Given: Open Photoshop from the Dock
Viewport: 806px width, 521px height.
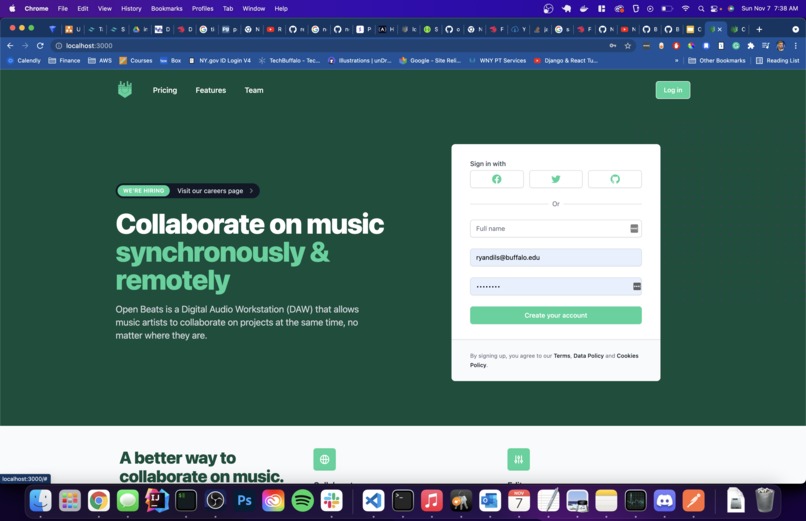Looking at the screenshot, I should (x=244, y=500).
